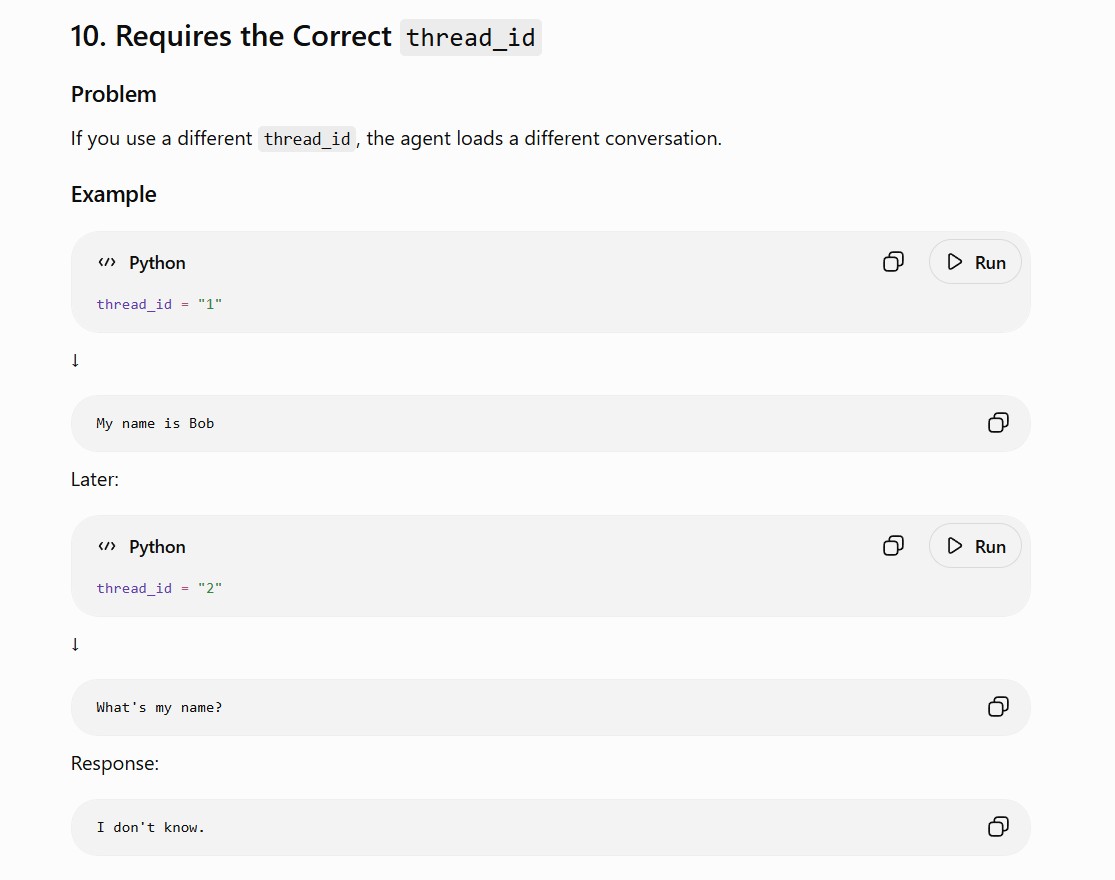Image resolution: width=1115 pixels, height=880 pixels.
Task: Copy the thread_id = "2" code block
Action: pyautogui.click(x=893, y=546)
